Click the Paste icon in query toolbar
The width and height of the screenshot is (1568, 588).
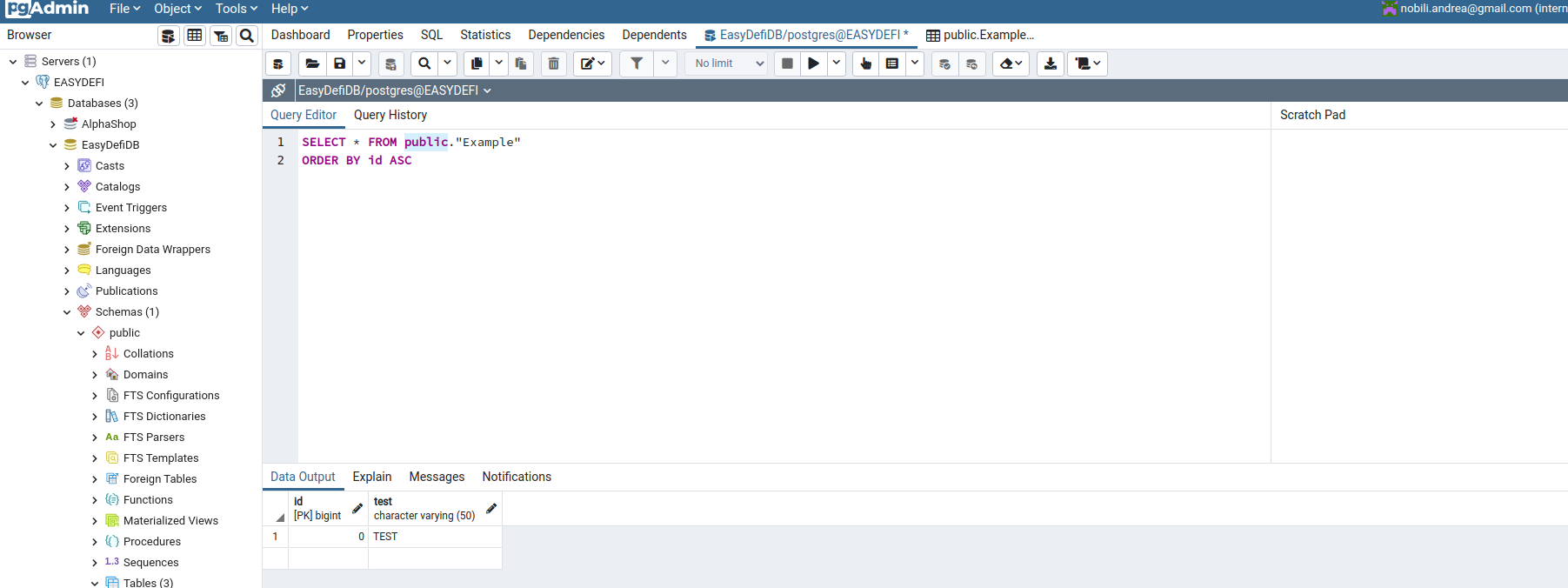pyautogui.click(x=521, y=63)
